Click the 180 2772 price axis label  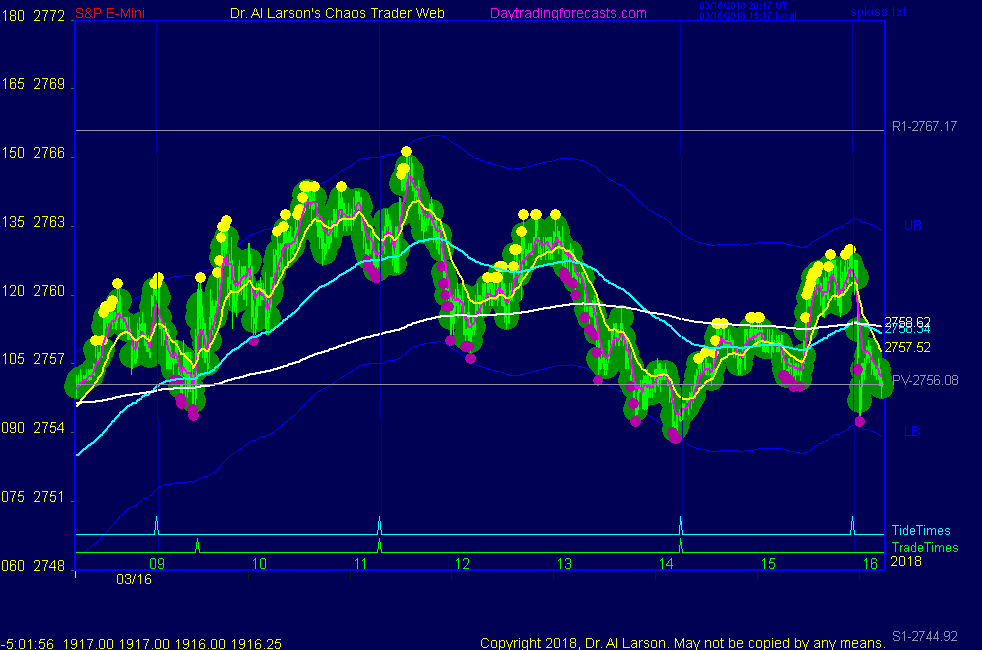click(x=33, y=16)
